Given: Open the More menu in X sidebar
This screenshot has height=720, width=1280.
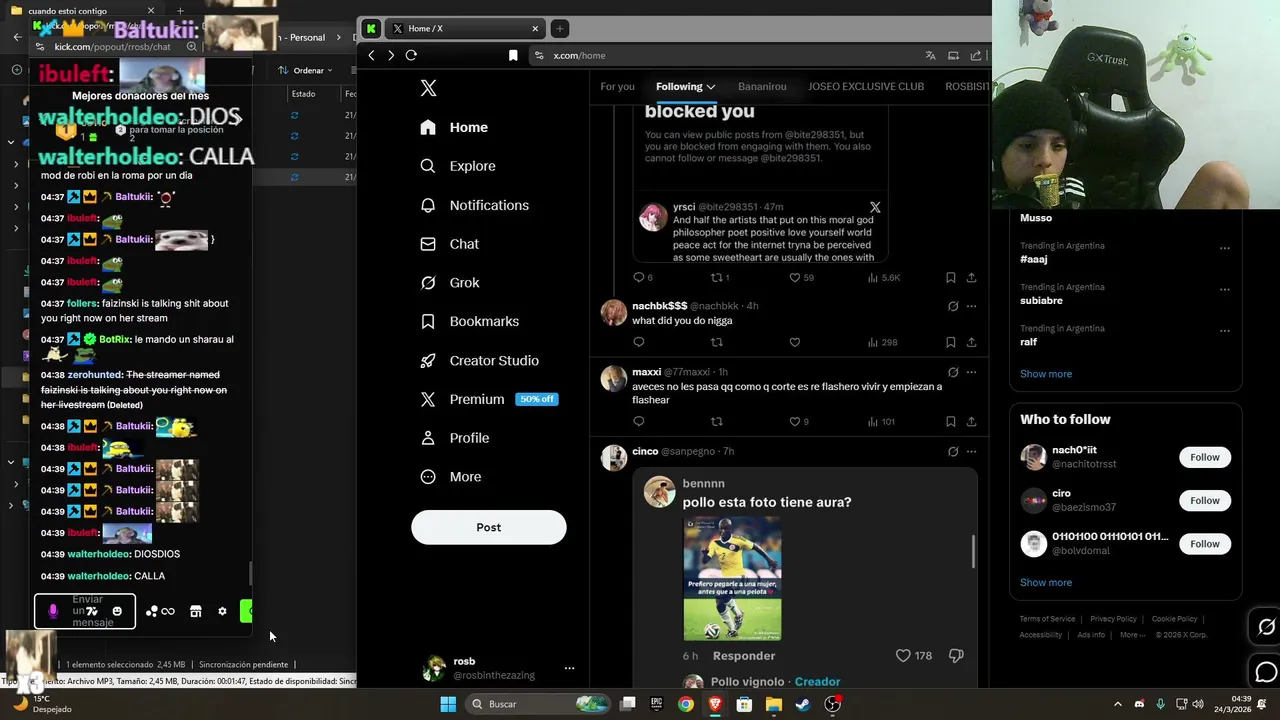Looking at the screenshot, I should click(450, 477).
